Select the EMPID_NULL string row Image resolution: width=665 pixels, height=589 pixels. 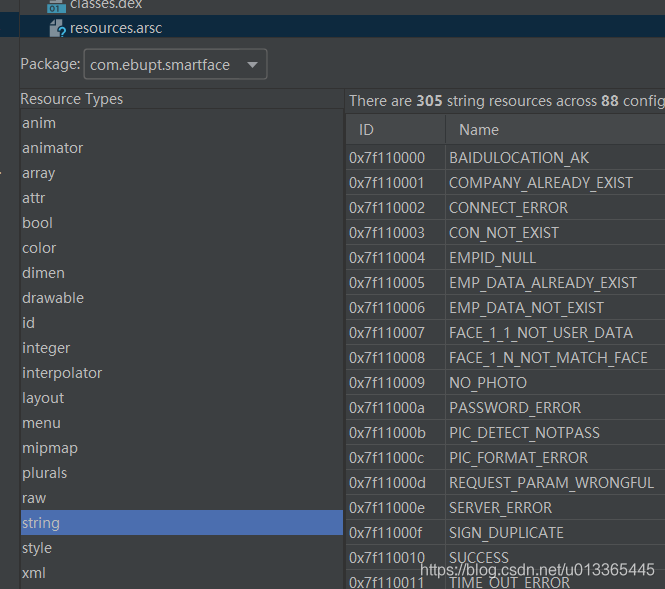click(506, 258)
